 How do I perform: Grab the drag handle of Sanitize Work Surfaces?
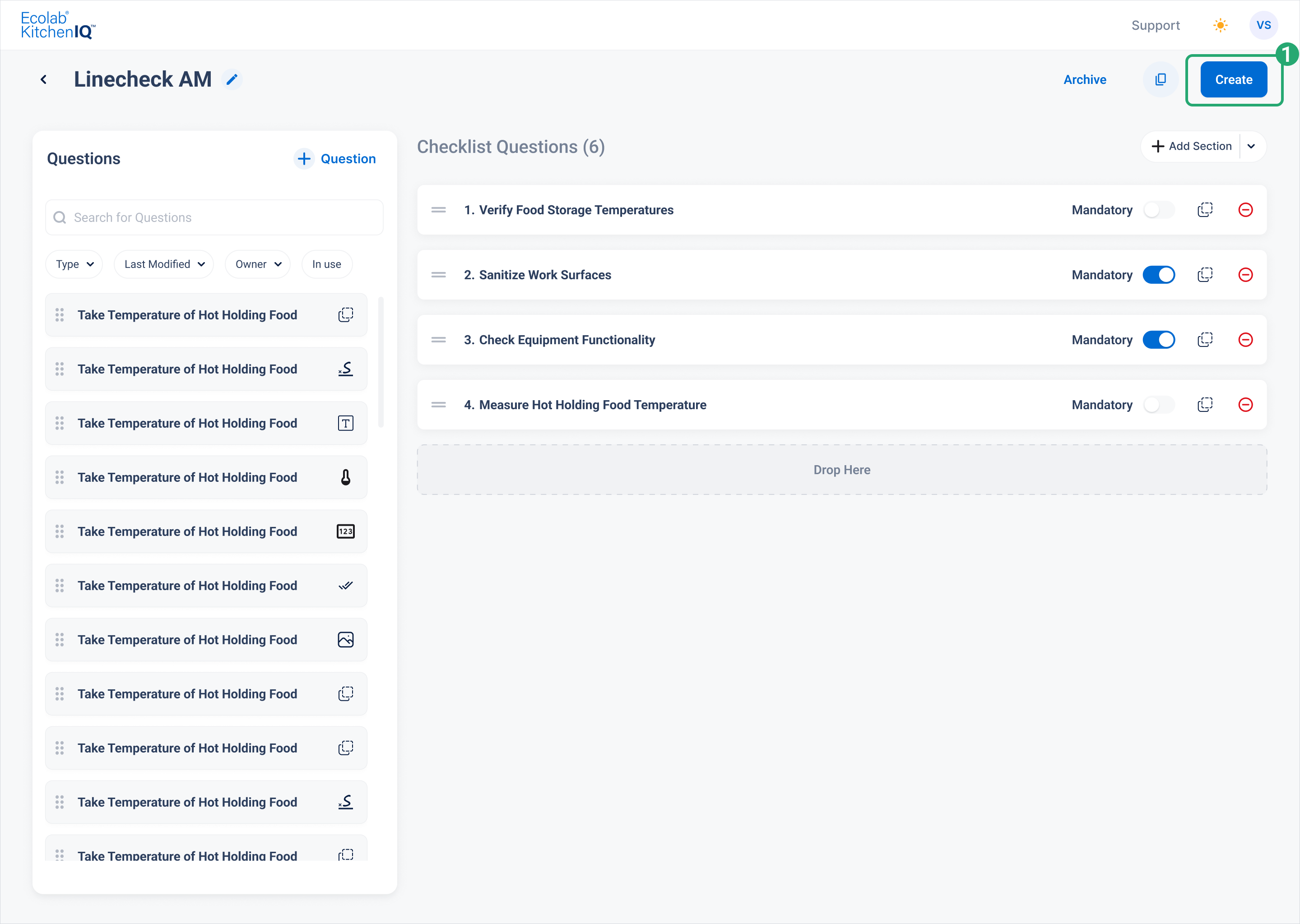pos(438,275)
